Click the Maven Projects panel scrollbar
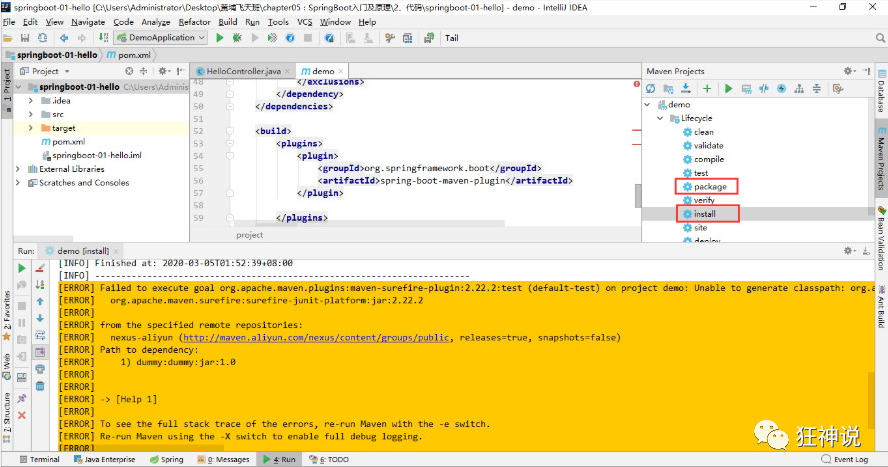The width and height of the screenshot is (888, 467). point(871,155)
